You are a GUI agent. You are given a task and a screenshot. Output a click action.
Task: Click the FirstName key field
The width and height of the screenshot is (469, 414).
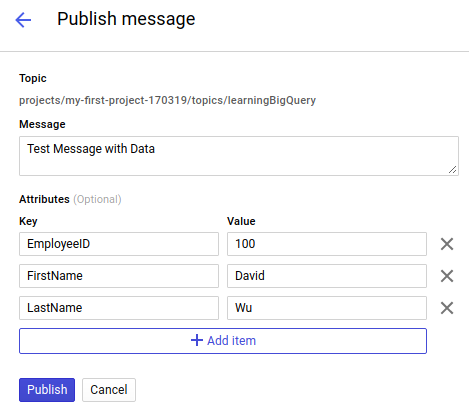(119, 276)
